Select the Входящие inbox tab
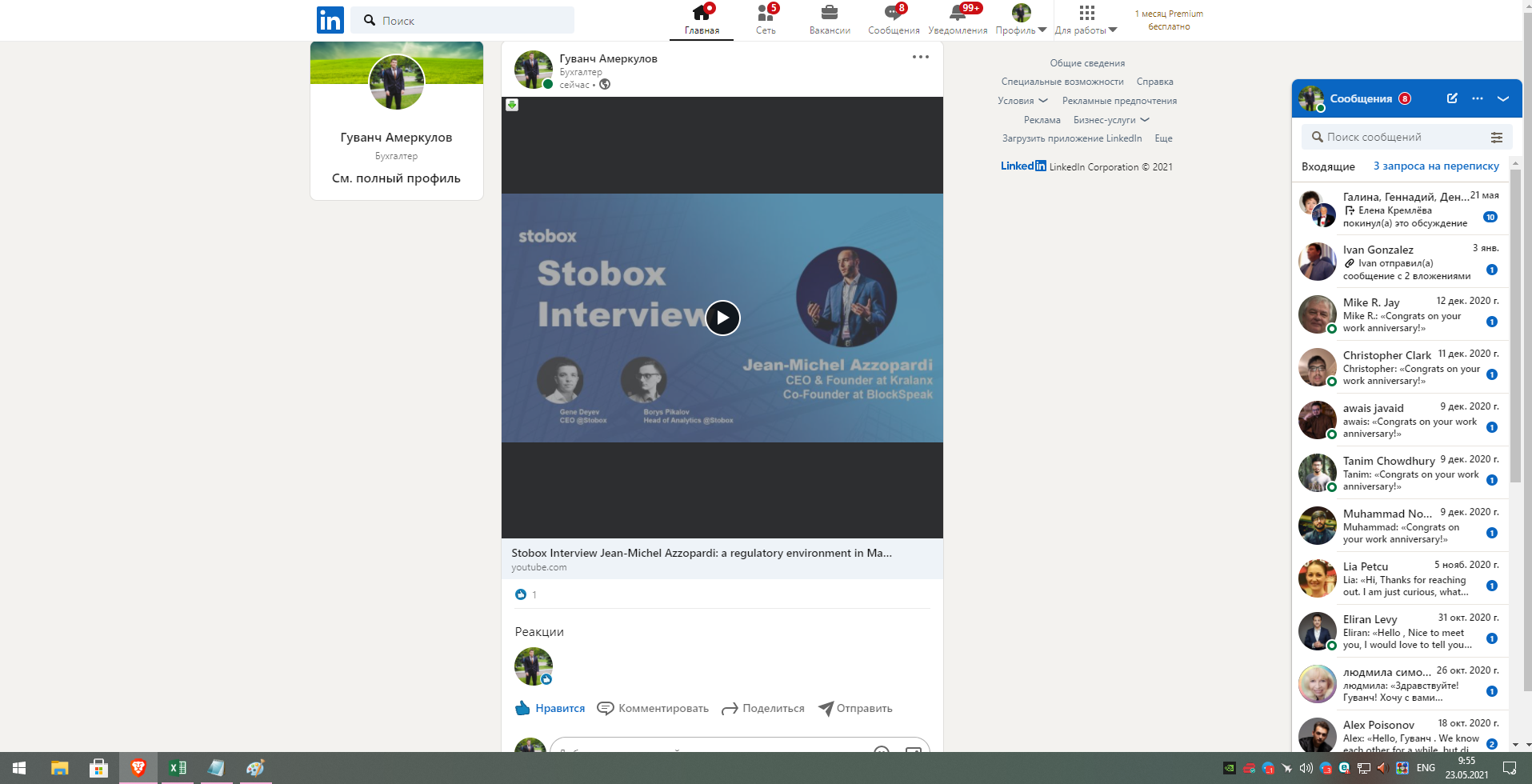Viewport: 1532px width, 784px height. [x=1328, y=166]
